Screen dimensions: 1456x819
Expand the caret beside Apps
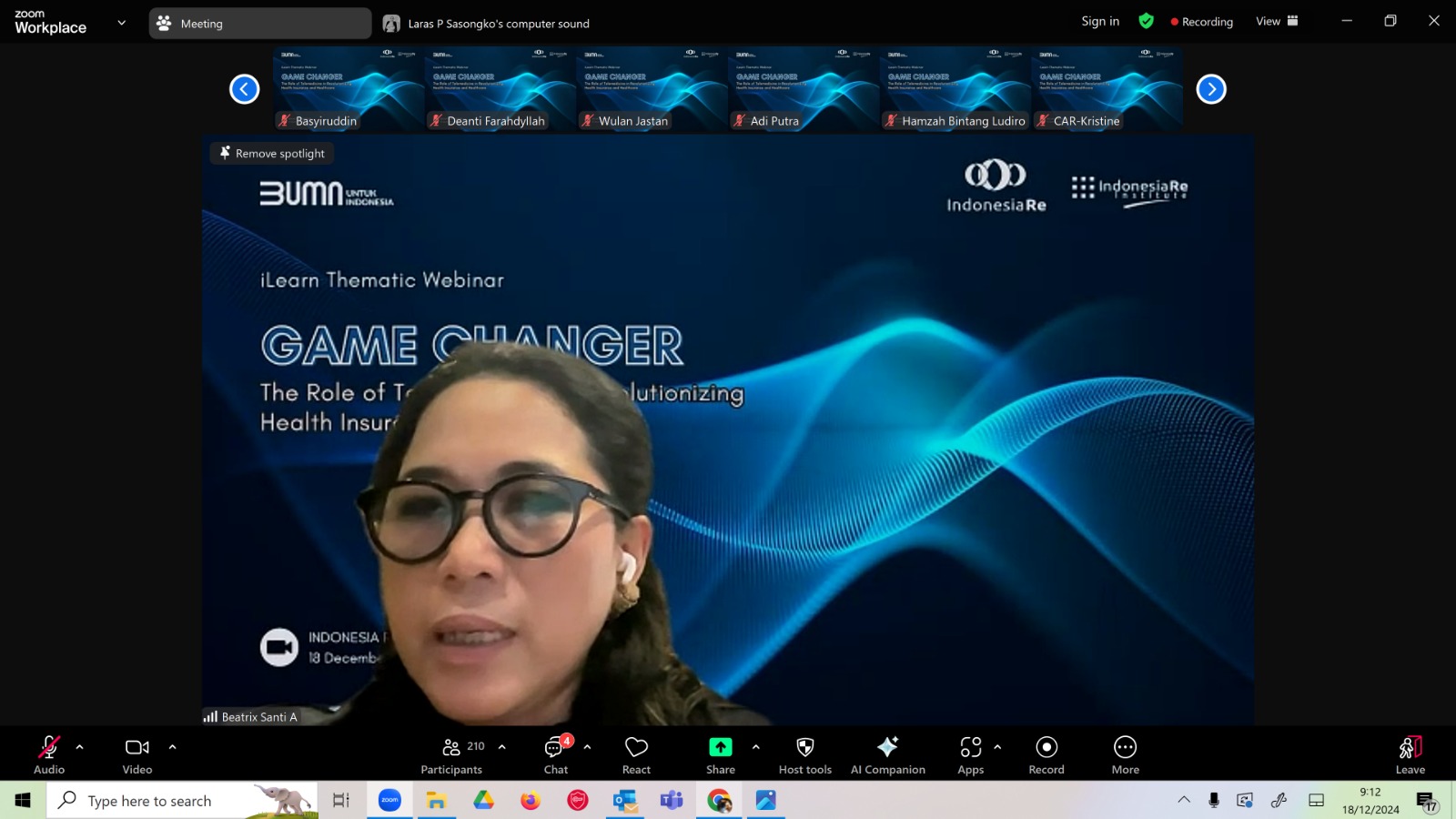tap(998, 747)
